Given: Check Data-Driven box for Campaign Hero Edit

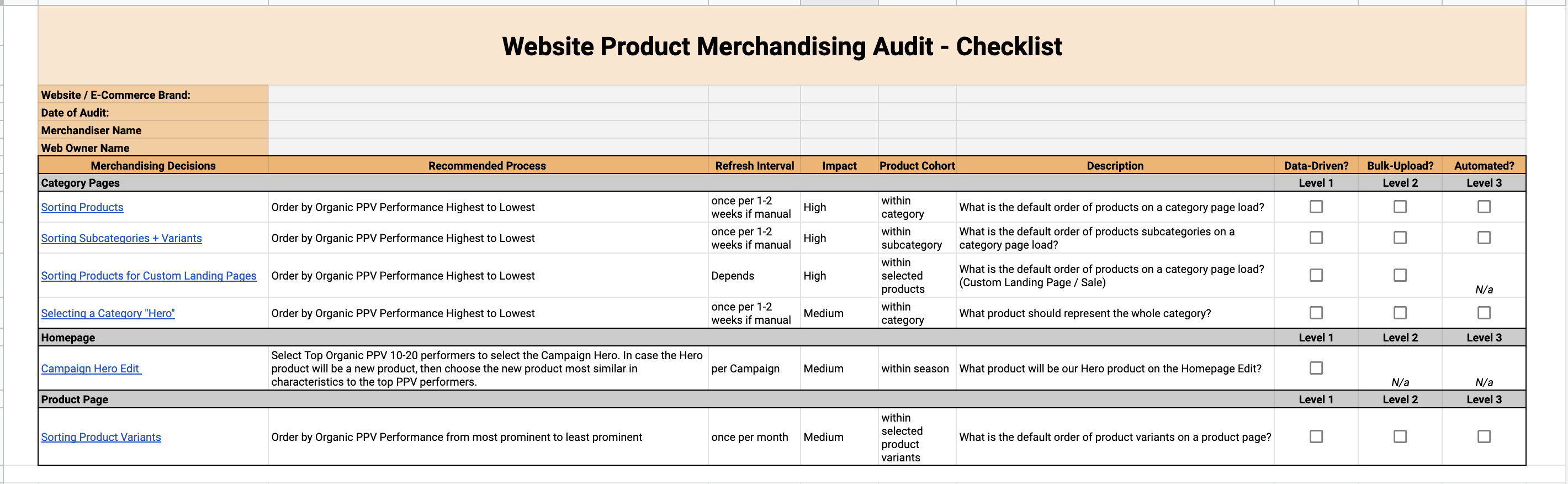Looking at the screenshot, I should tap(1316, 369).
